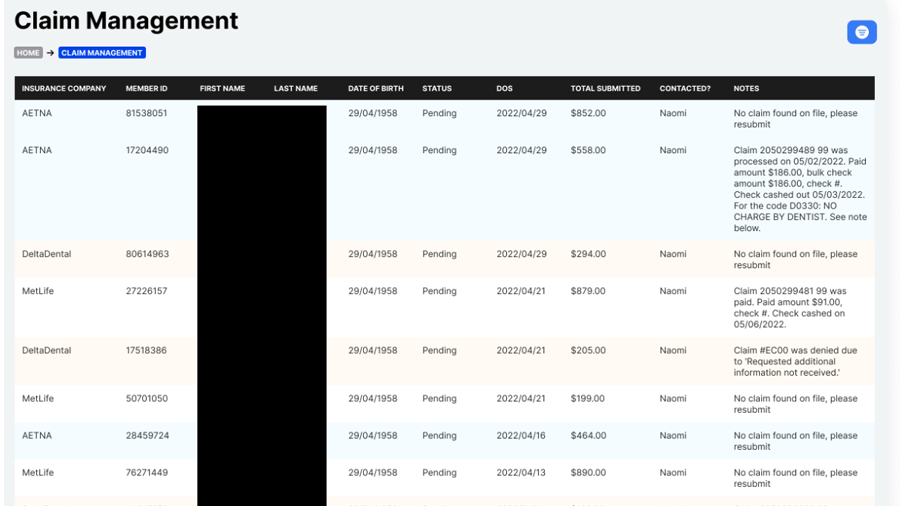Click the Notes column header
This screenshot has width=900, height=506.
746,88
